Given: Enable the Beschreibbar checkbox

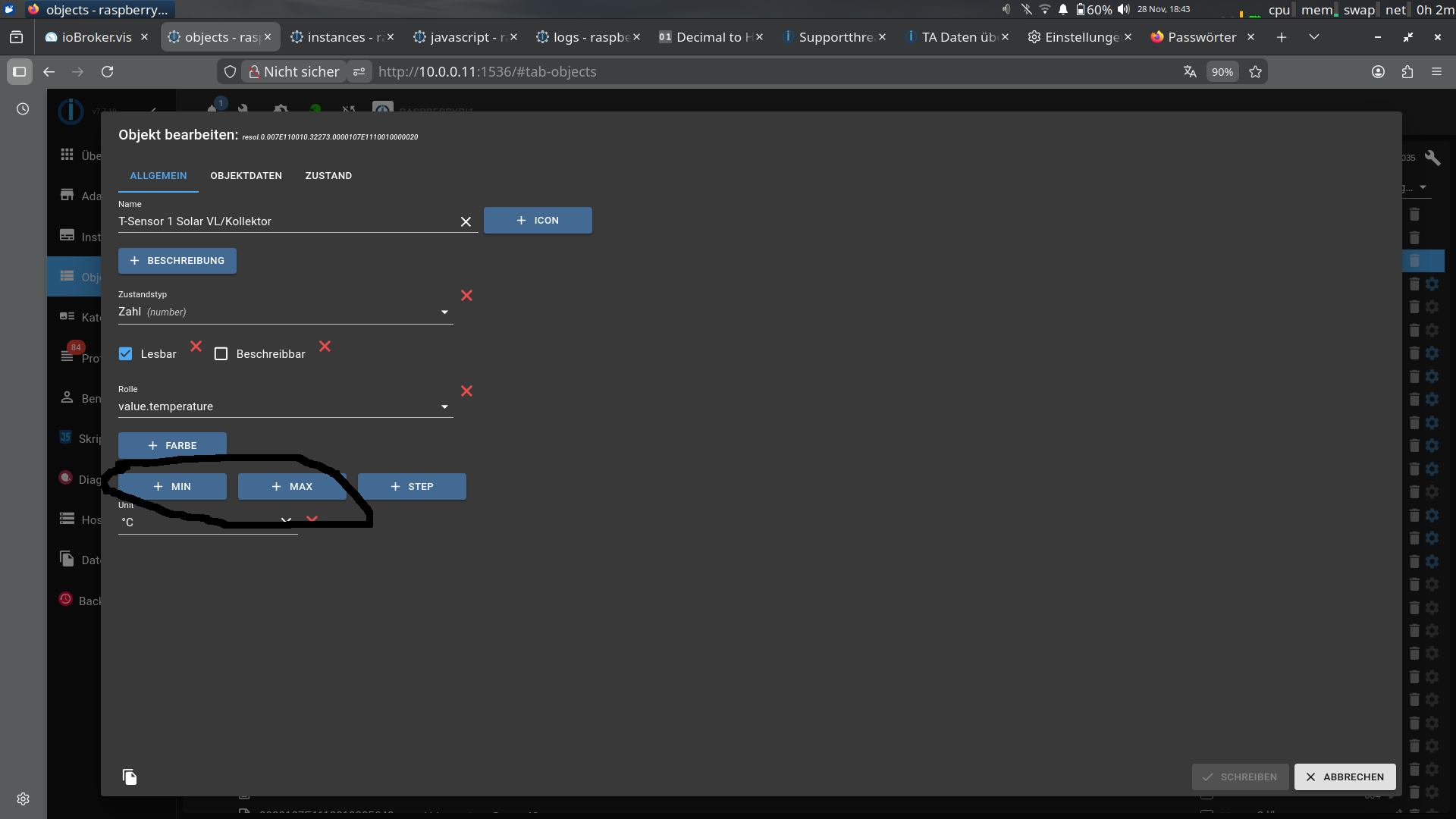Looking at the screenshot, I should coord(221,354).
